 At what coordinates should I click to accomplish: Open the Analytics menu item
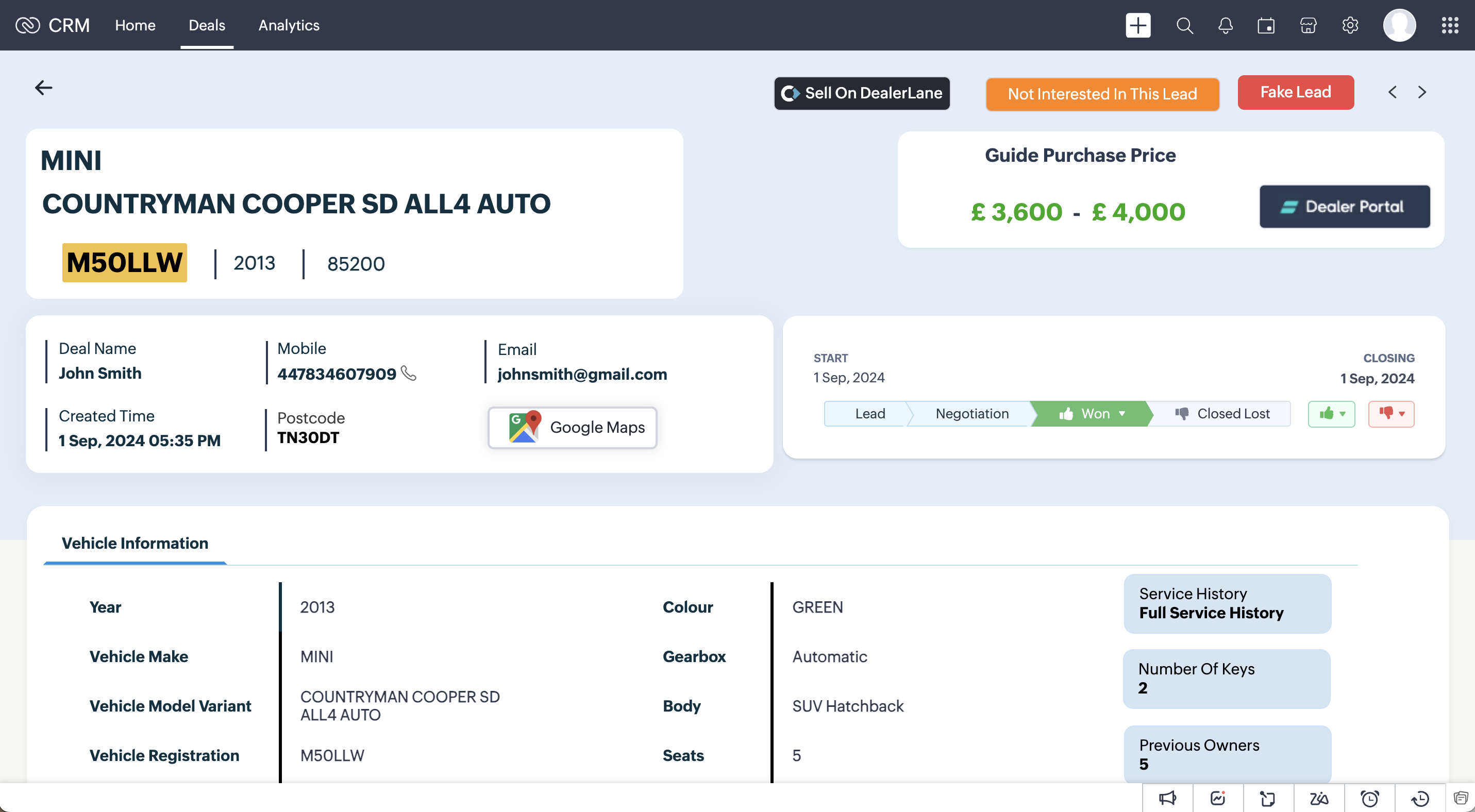(x=289, y=25)
